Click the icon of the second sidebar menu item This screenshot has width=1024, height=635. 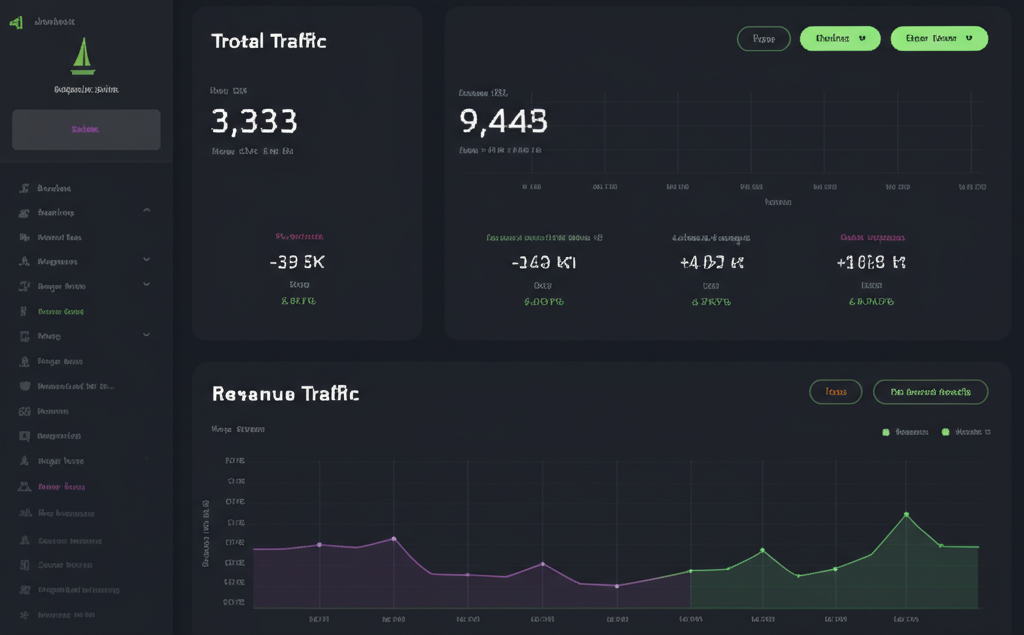click(x=24, y=213)
